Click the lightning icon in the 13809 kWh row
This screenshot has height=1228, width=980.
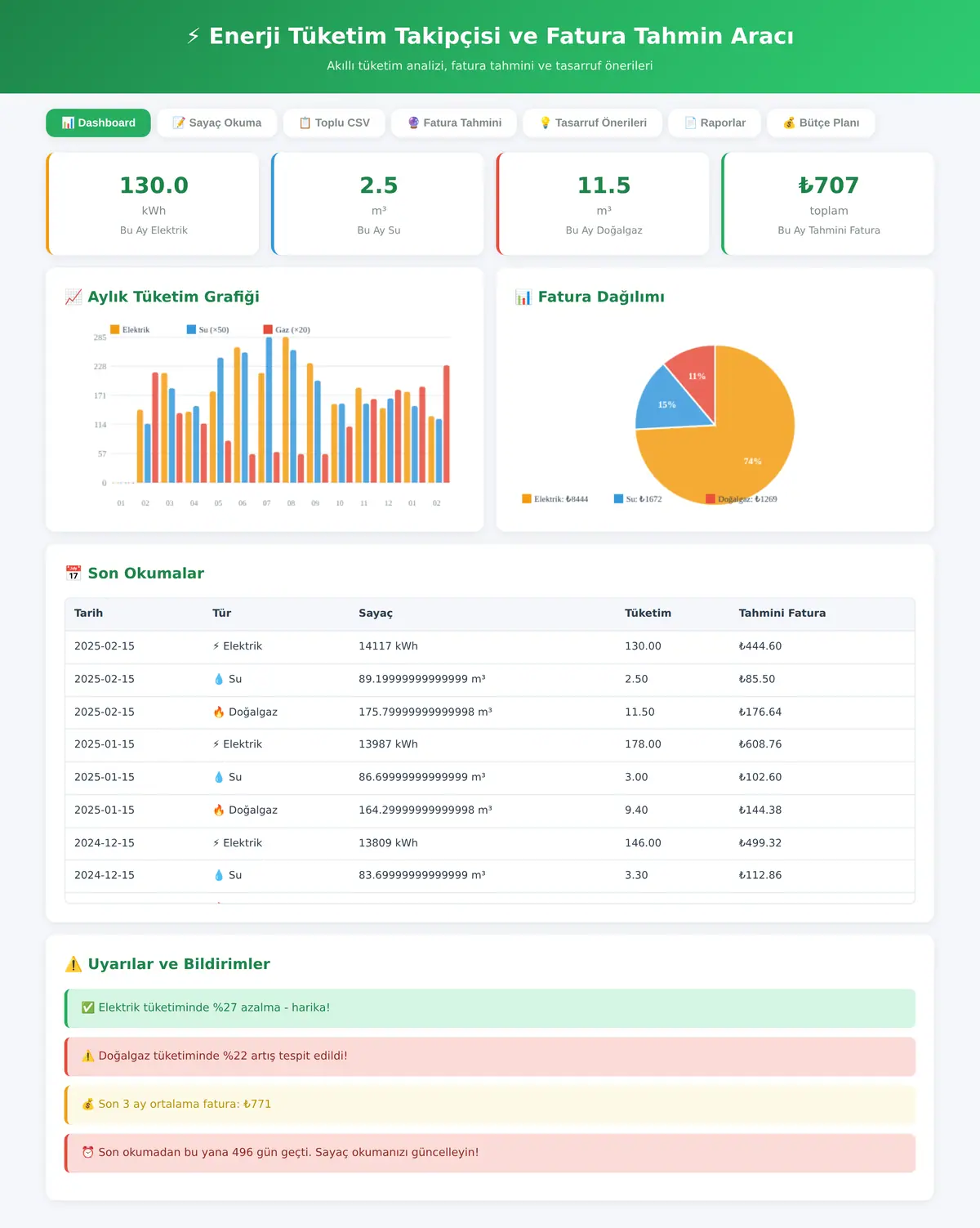(216, 842)
